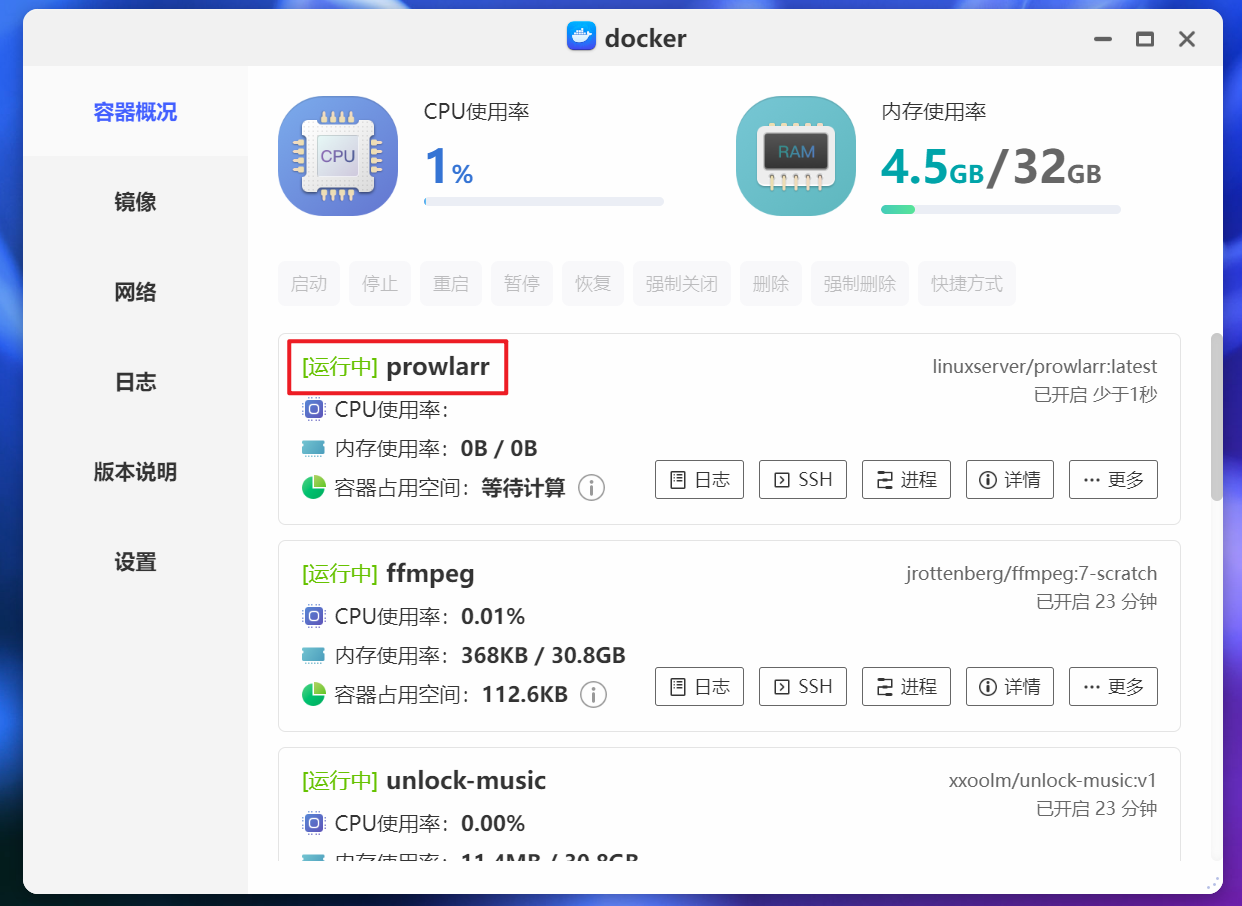1242x906 pixels.
Task: Select the ffmpeg container name
Action: click(430, 574)
